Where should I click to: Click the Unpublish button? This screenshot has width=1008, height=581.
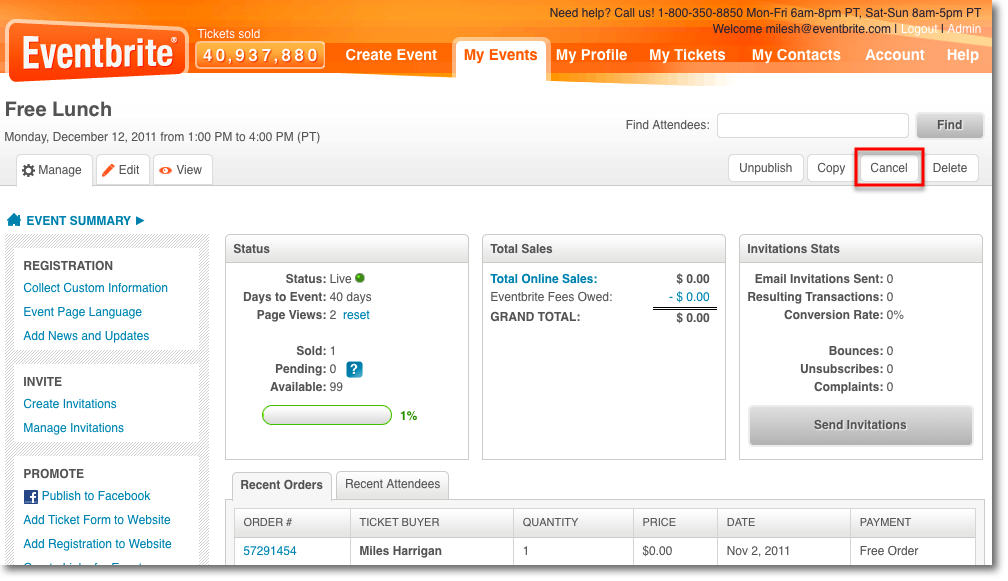[766, 168]
